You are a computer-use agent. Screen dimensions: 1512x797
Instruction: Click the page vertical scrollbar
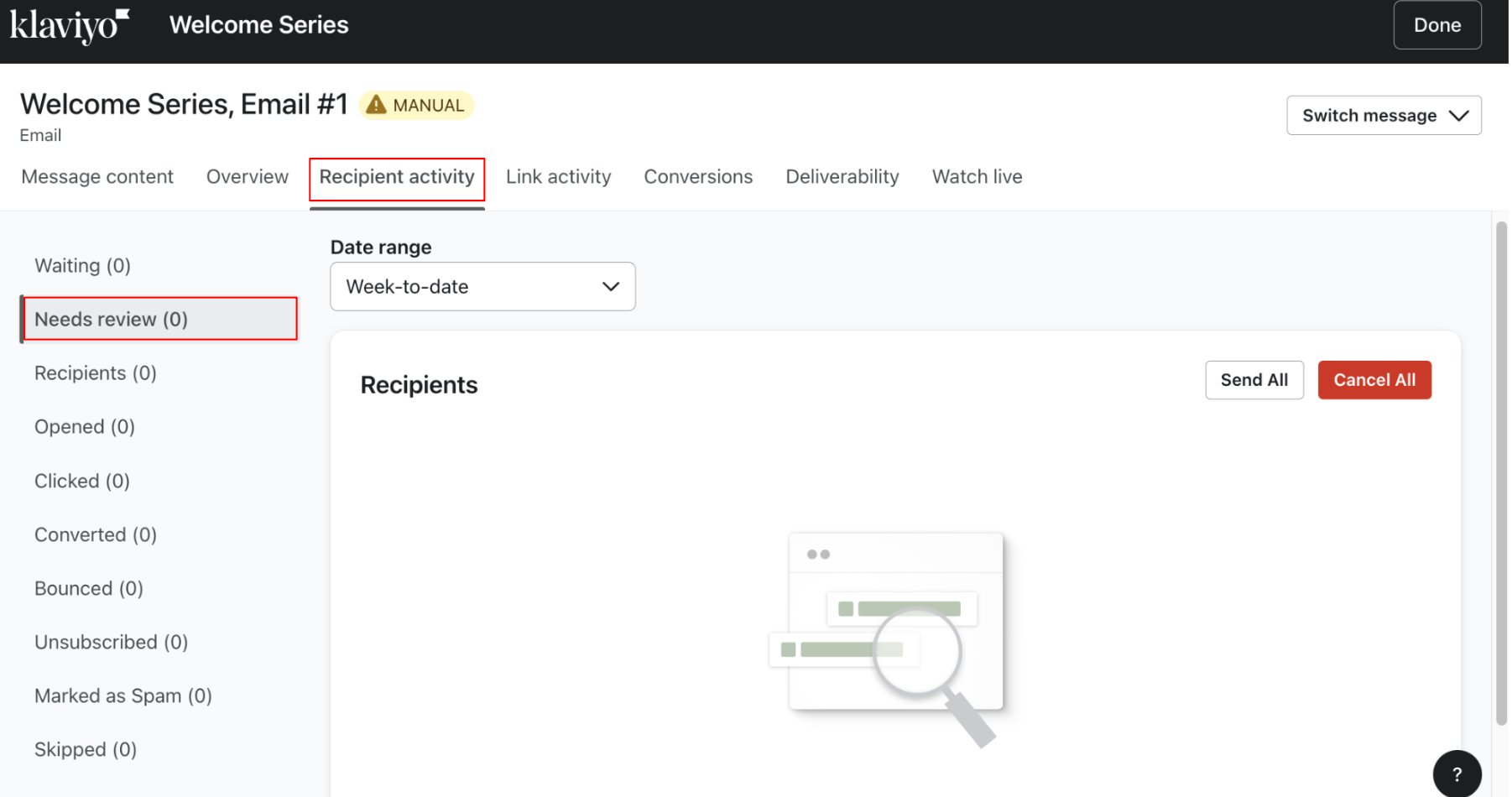[x=1501, y=474]
